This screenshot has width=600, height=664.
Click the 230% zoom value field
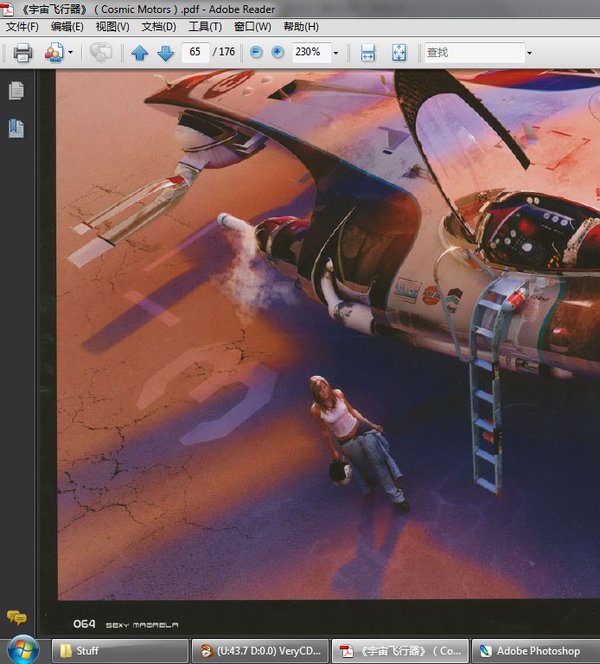[x=312, y=52]
